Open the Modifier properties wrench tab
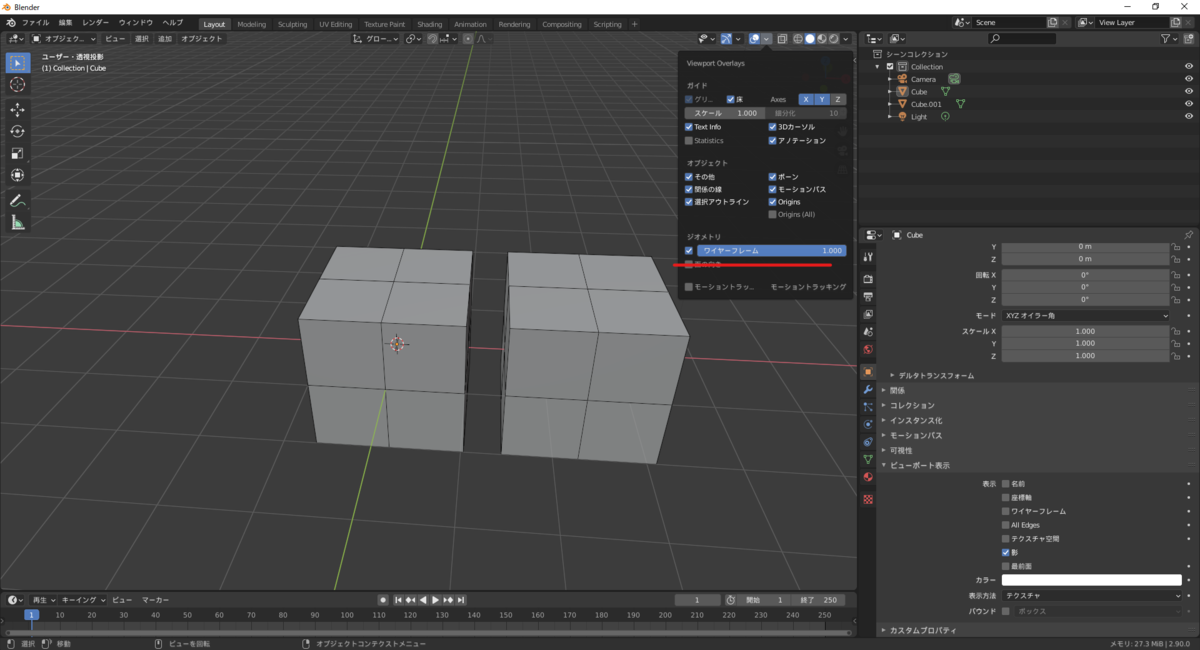 [x=868, y=389]
